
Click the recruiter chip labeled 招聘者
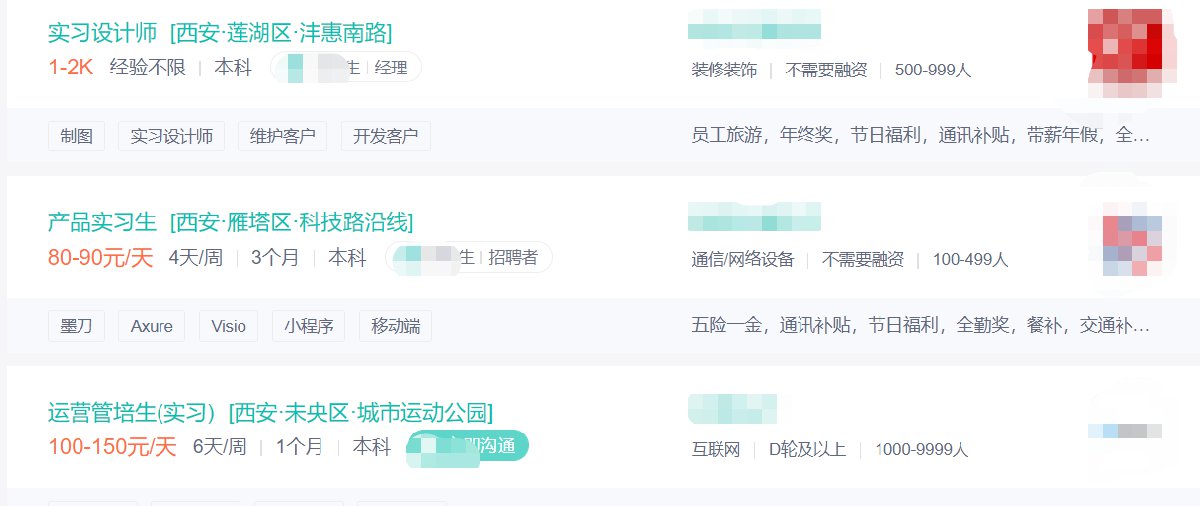click(468, 258)
